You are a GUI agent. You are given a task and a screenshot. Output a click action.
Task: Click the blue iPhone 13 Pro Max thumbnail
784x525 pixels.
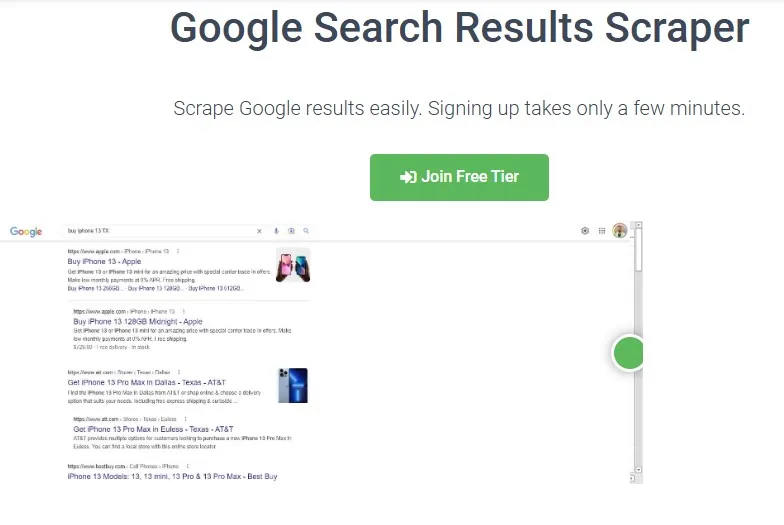pyautogui.click(x=293, y=385)
